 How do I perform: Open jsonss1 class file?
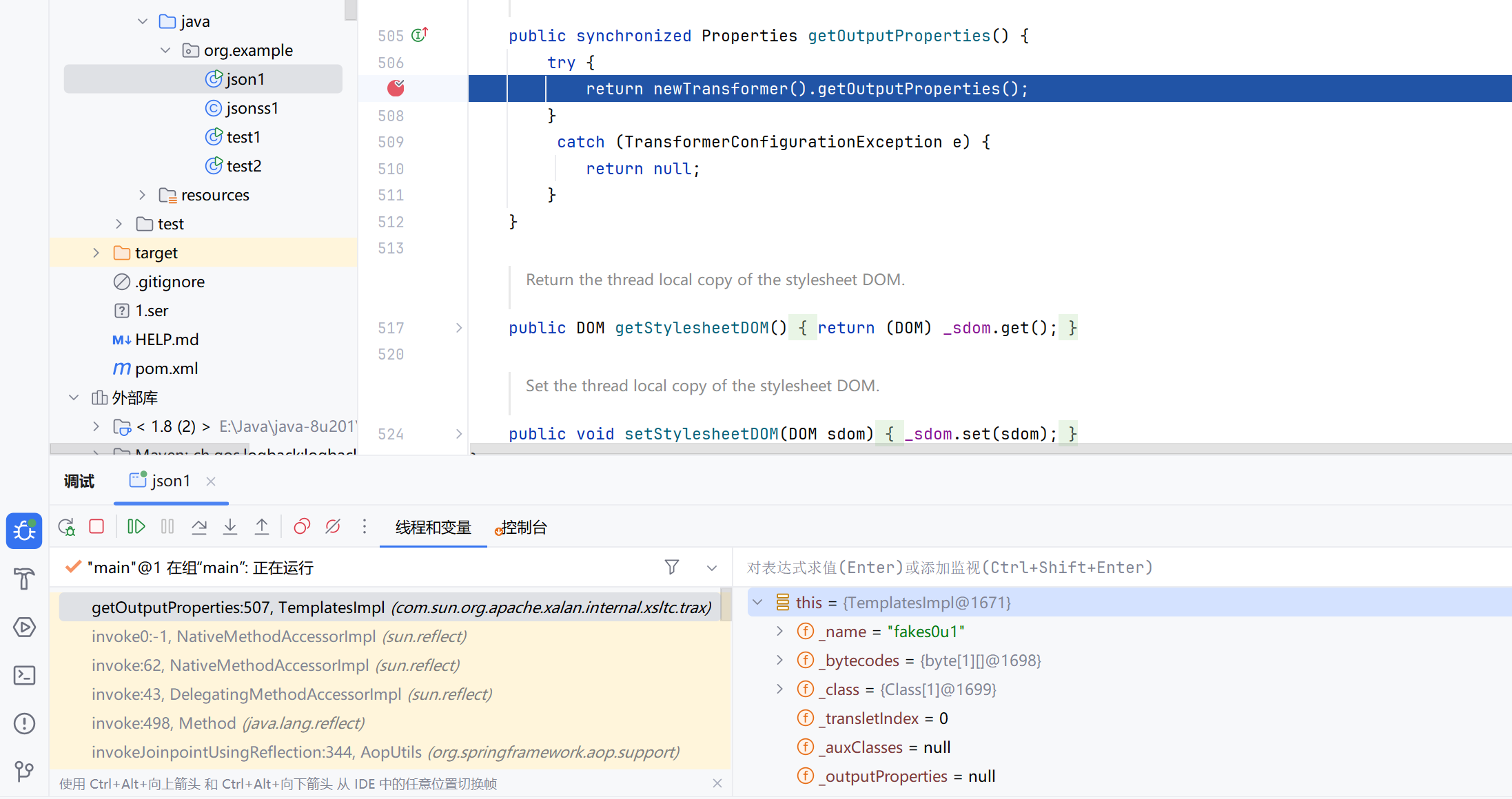tap(242, 108)
